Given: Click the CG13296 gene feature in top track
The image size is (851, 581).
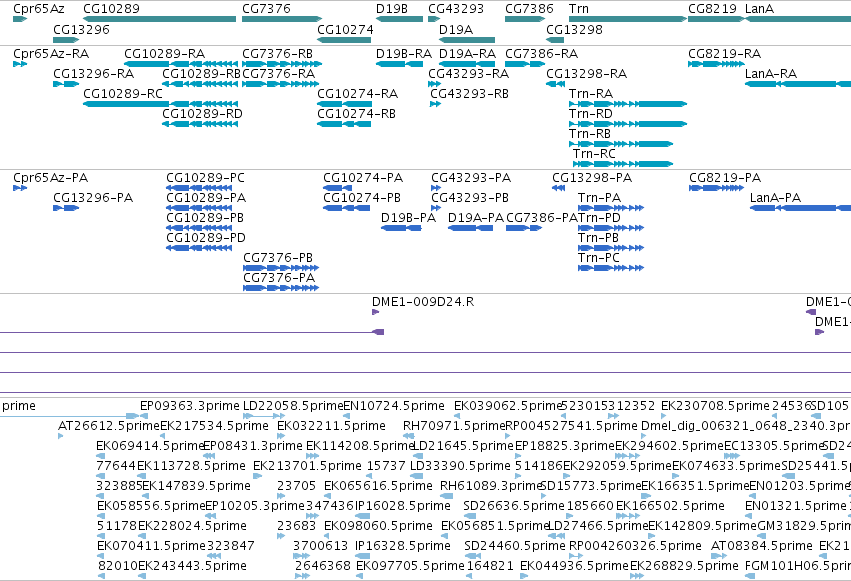Looking at the screenshot, I should (66, 40).
